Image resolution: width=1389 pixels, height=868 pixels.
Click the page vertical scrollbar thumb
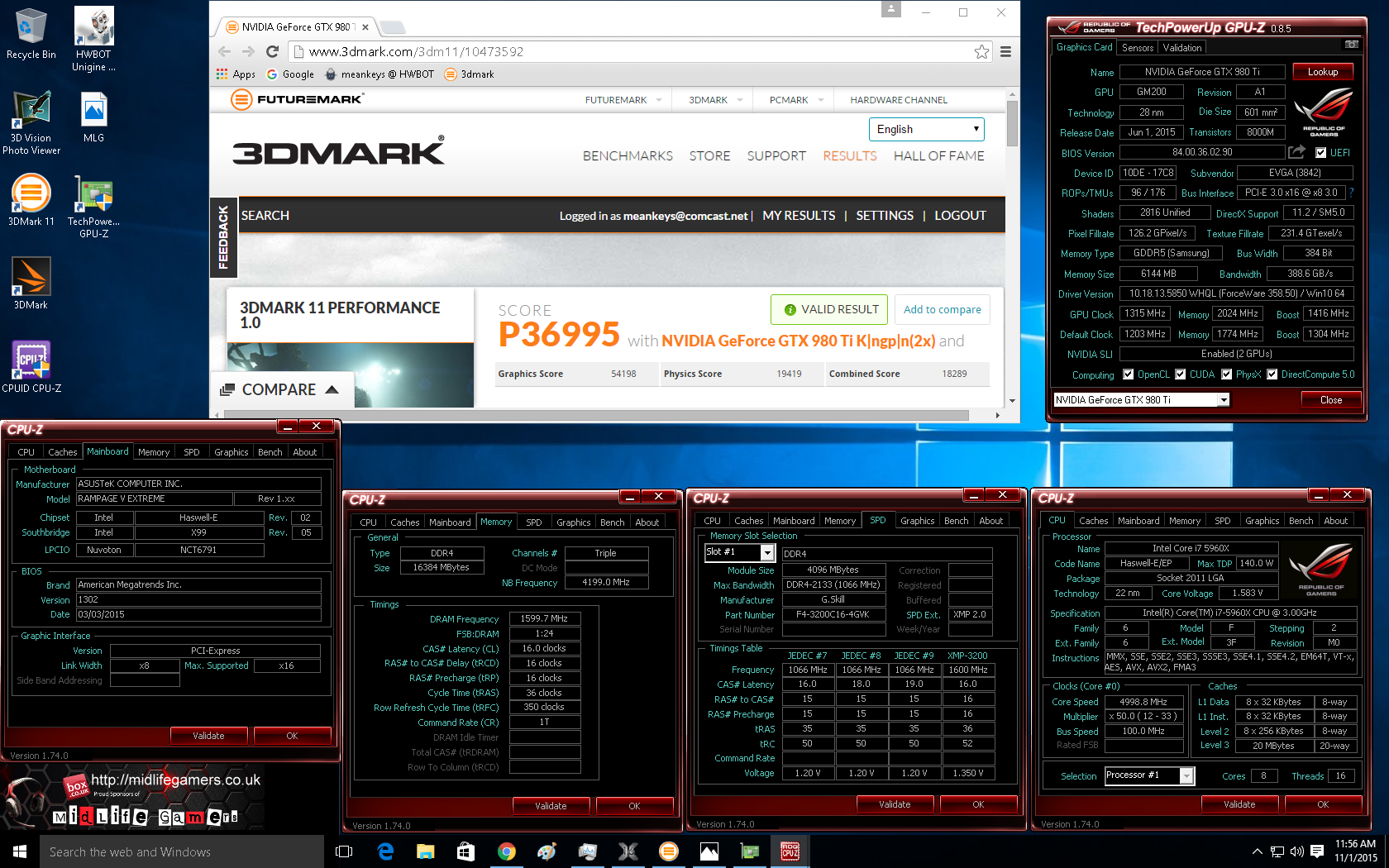tap(1012, 124)
